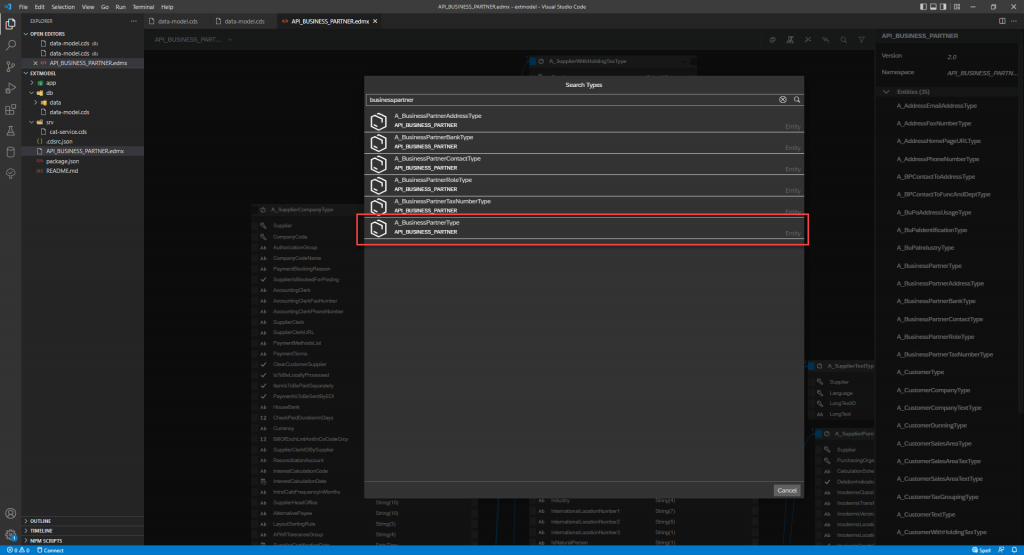Click the notifications bell in status bar
The width and height of the screenshot is (1024, 555).
(x=1014, y=550)
